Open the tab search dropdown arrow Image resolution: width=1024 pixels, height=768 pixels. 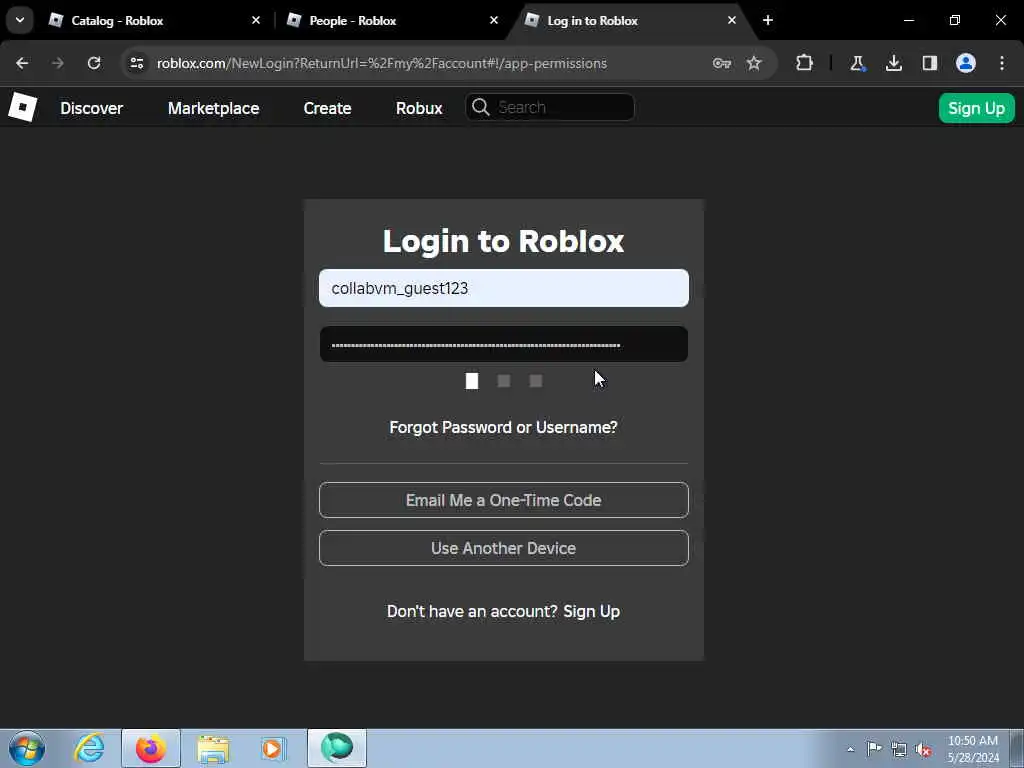pyautogui.click(x=20, y=20)
